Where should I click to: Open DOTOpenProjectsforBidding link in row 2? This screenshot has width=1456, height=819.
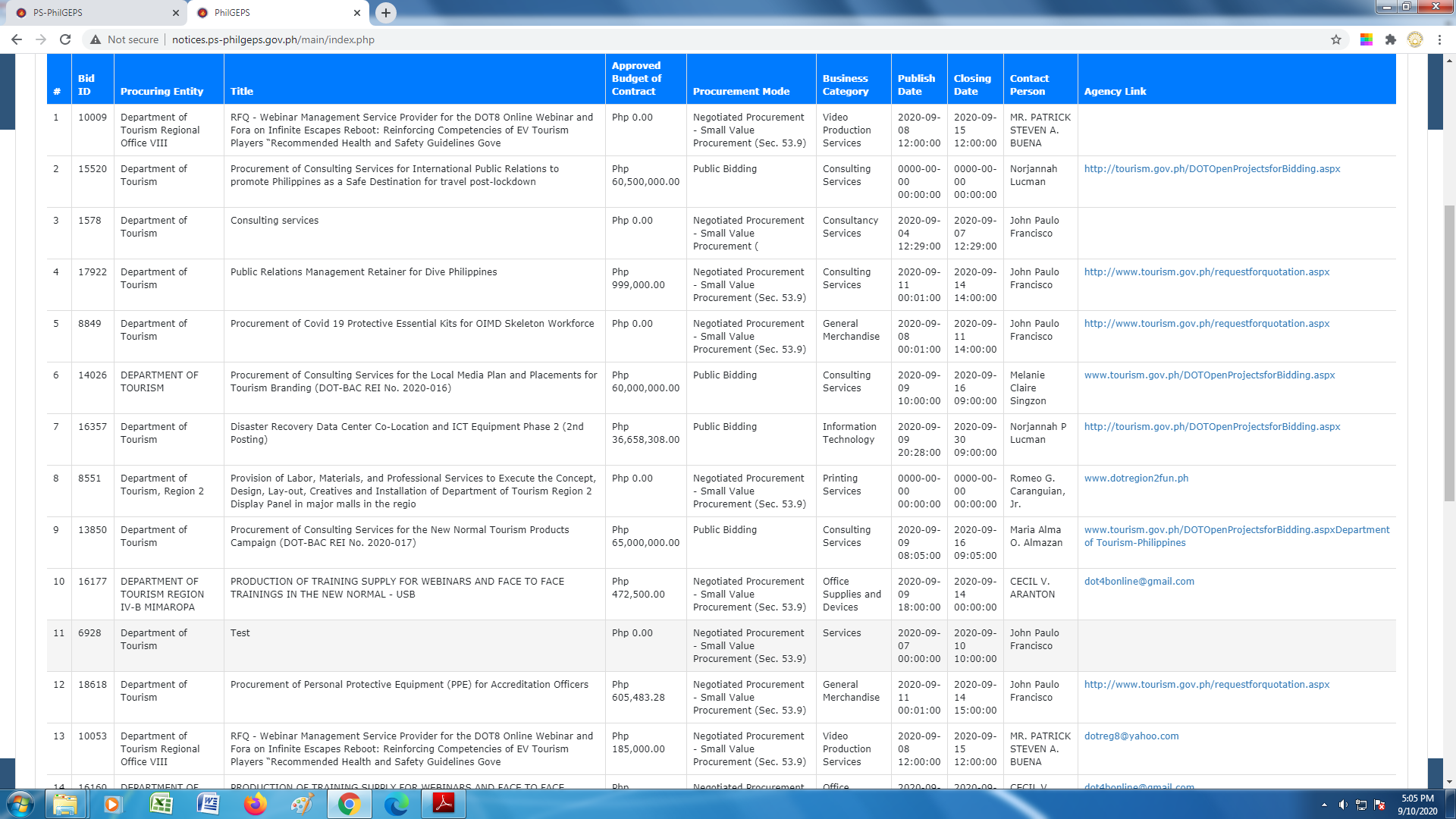click(1212, 169)
